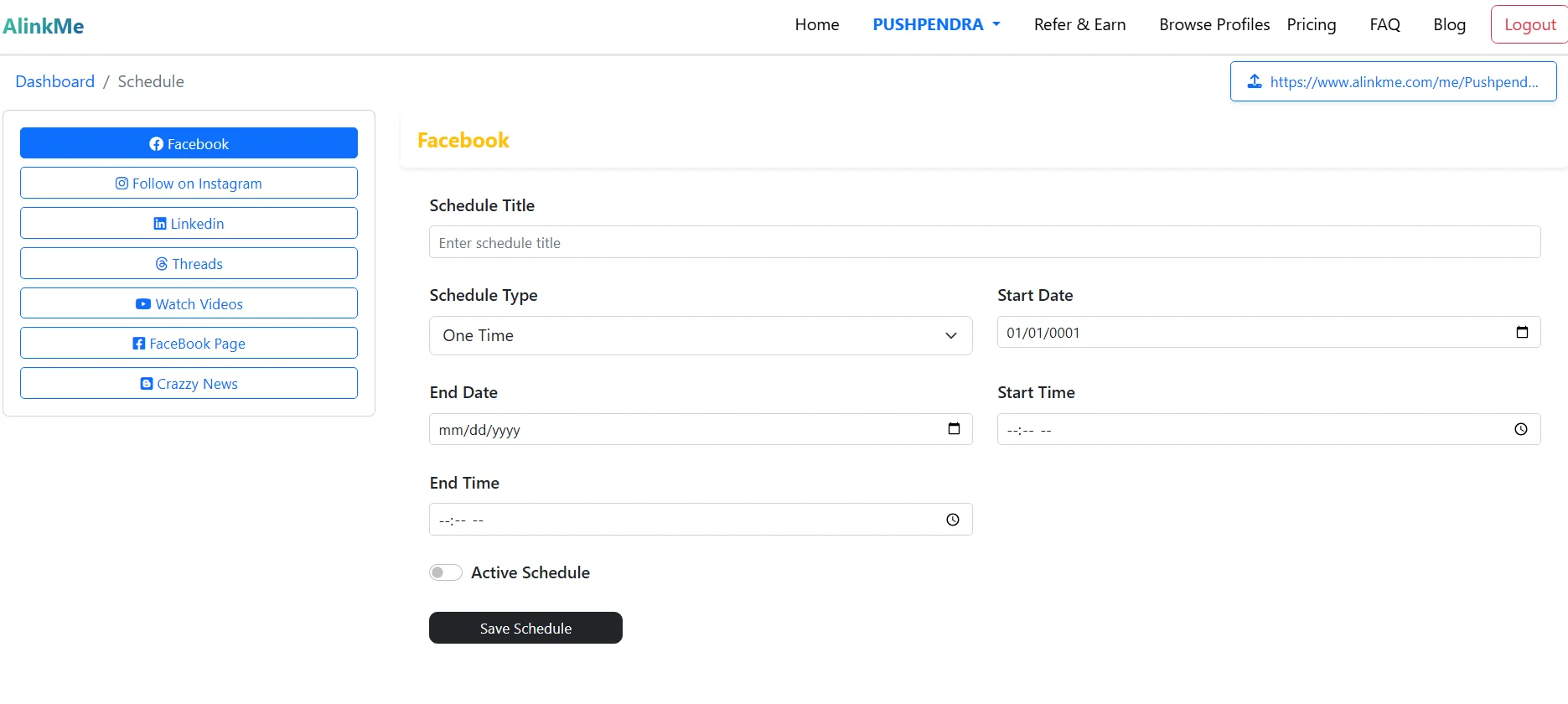Open the Pricing page
Viewport: 1568px width, 704px height.
point(1312,24)
